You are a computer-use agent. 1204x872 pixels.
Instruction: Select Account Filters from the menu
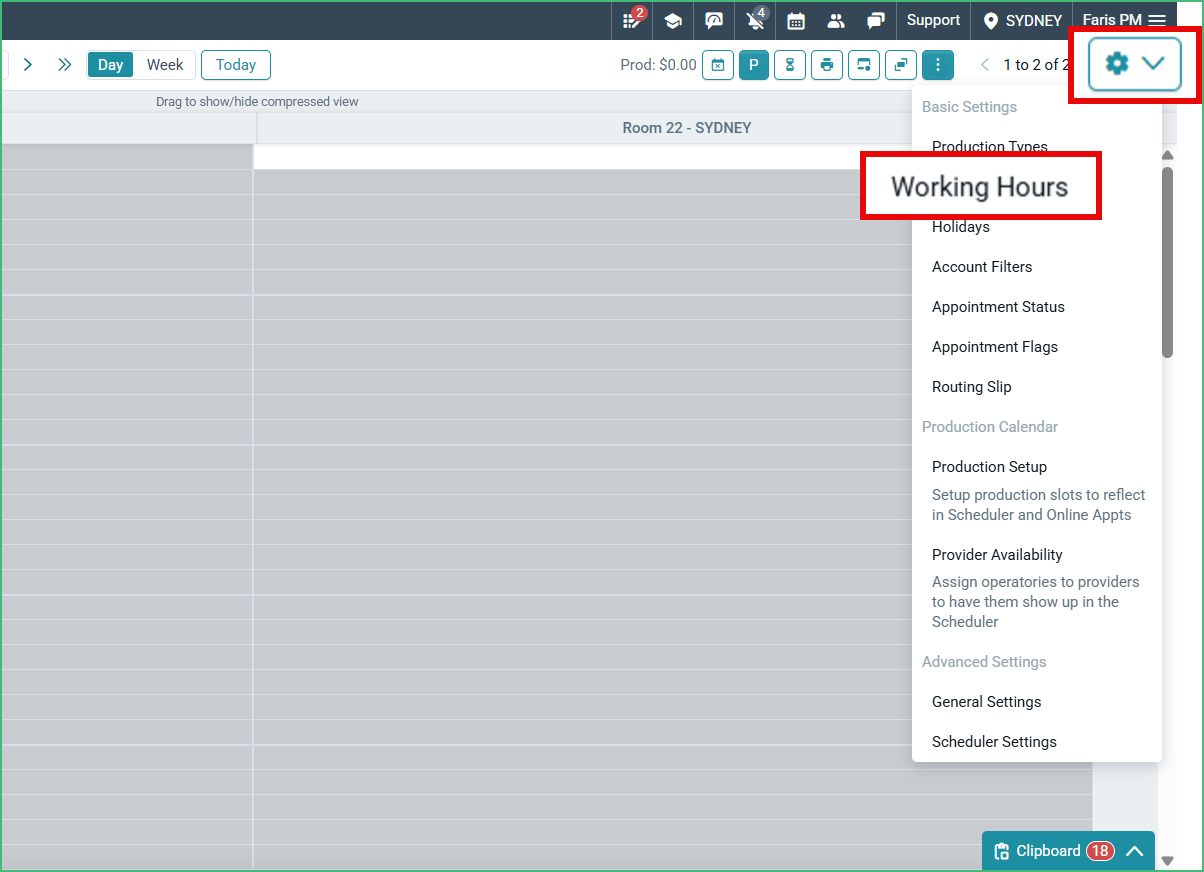pos(982,267)
